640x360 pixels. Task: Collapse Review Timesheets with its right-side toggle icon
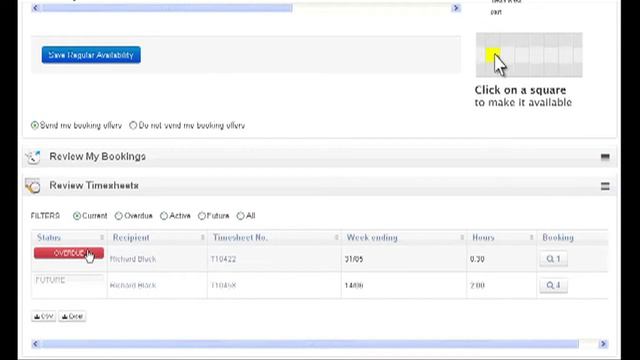tap(605, 186)
